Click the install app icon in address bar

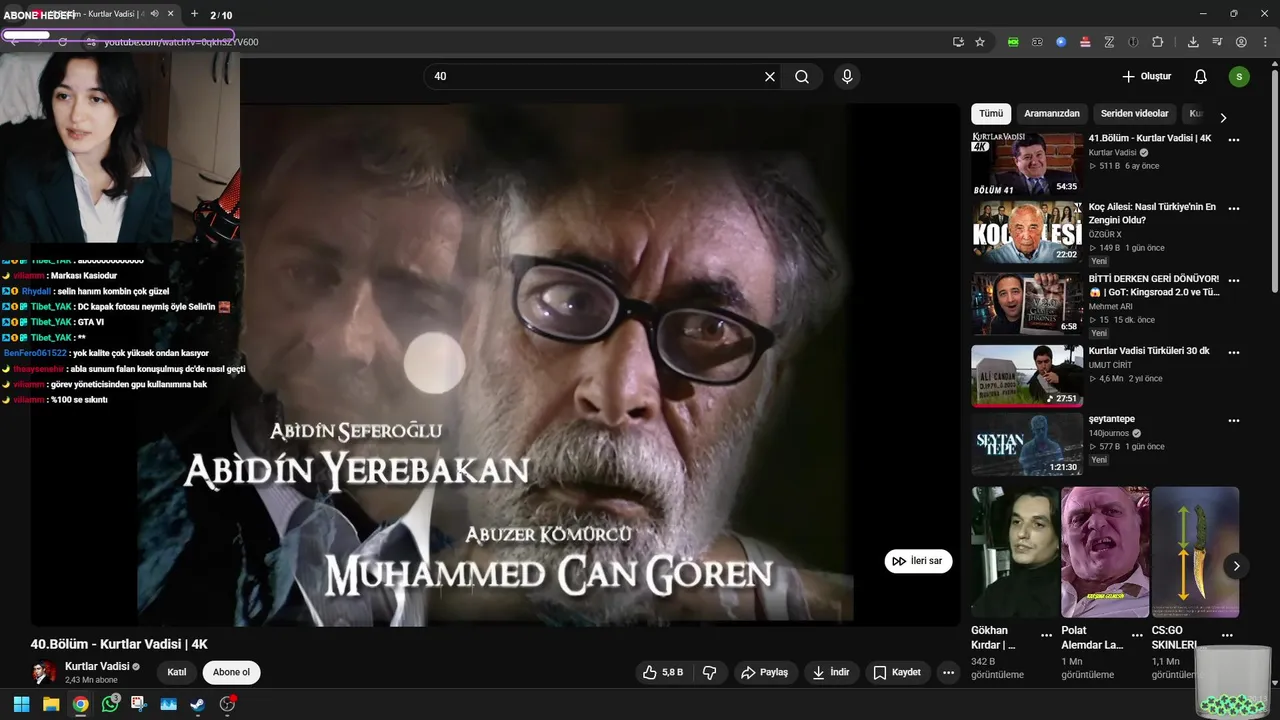coord(958,42)
